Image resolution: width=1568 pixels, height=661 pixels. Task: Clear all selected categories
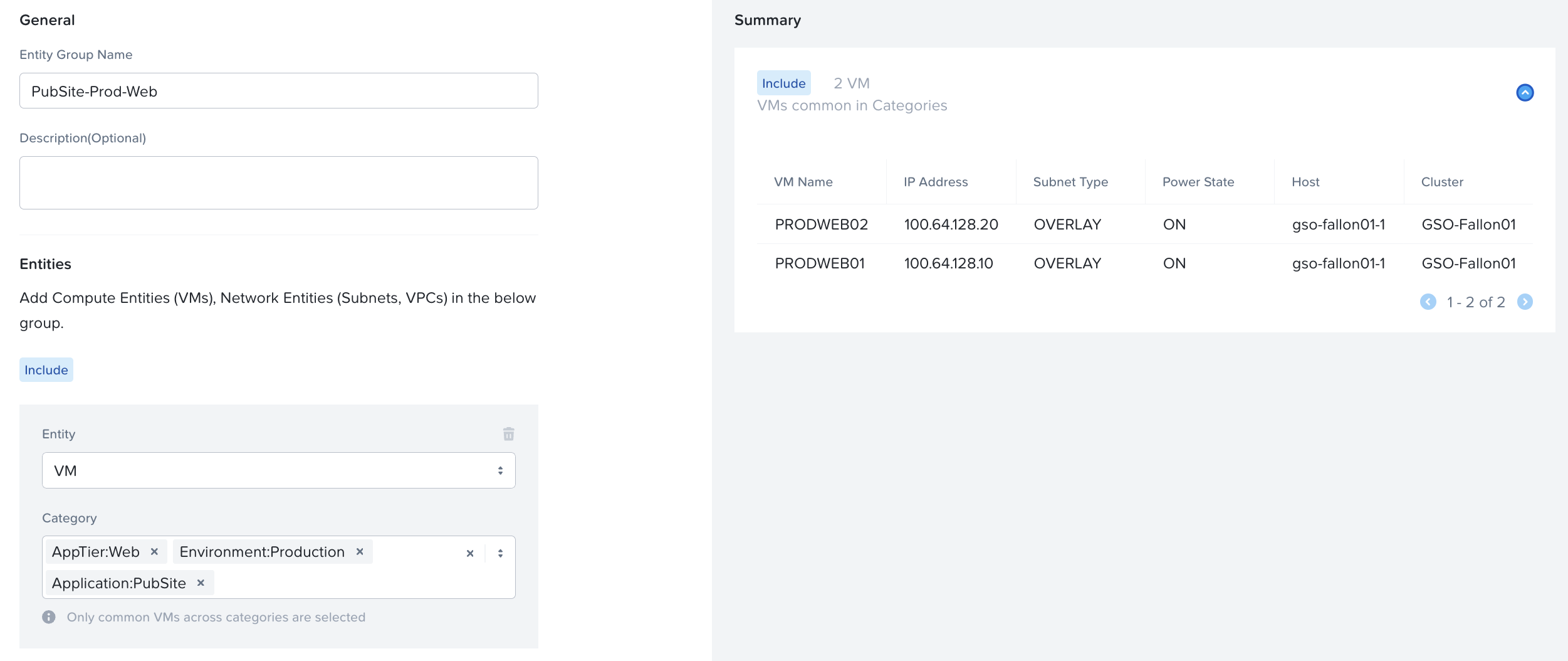click(x=470, y=553)
